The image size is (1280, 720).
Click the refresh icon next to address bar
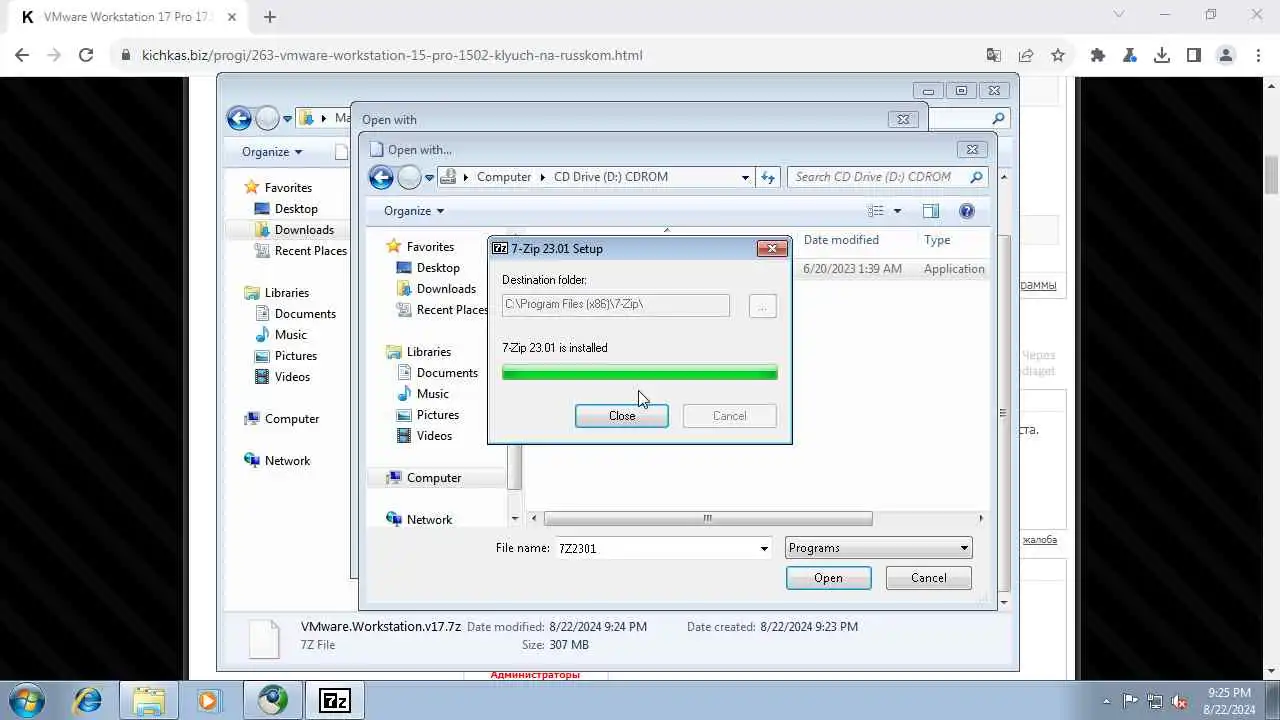[x=768, y=177]
